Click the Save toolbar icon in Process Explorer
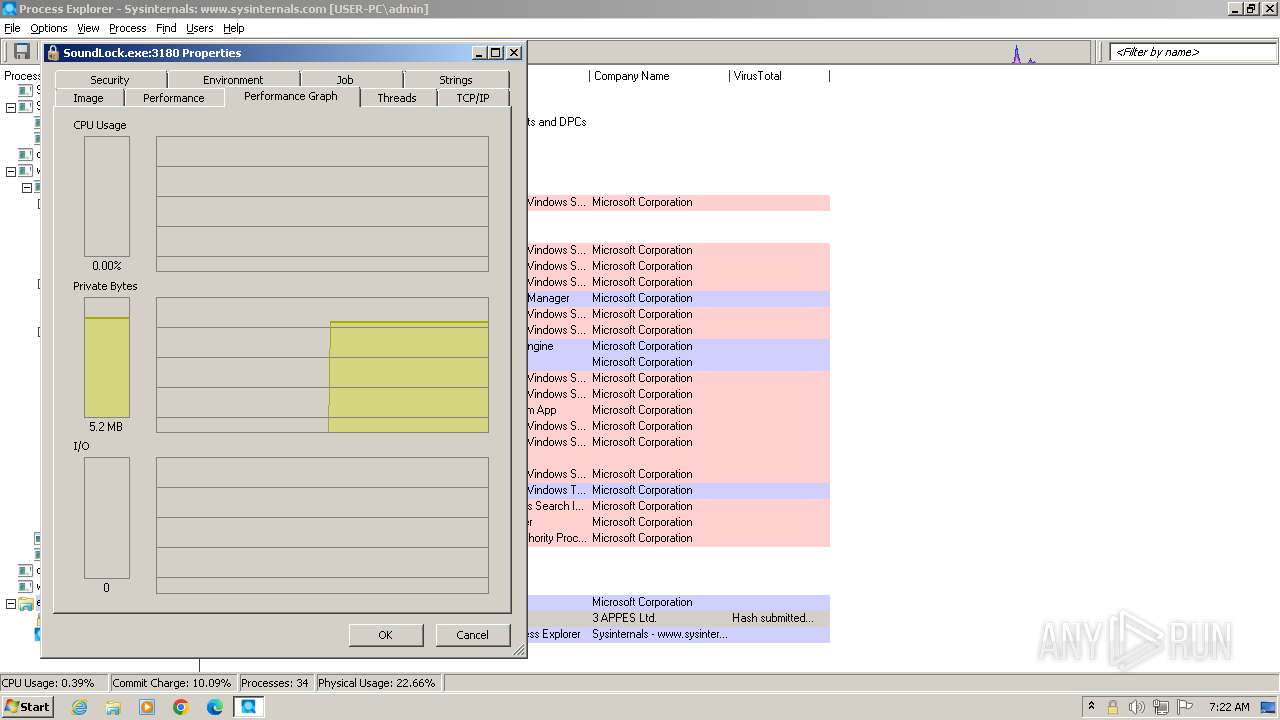 (x=21, y=52)
